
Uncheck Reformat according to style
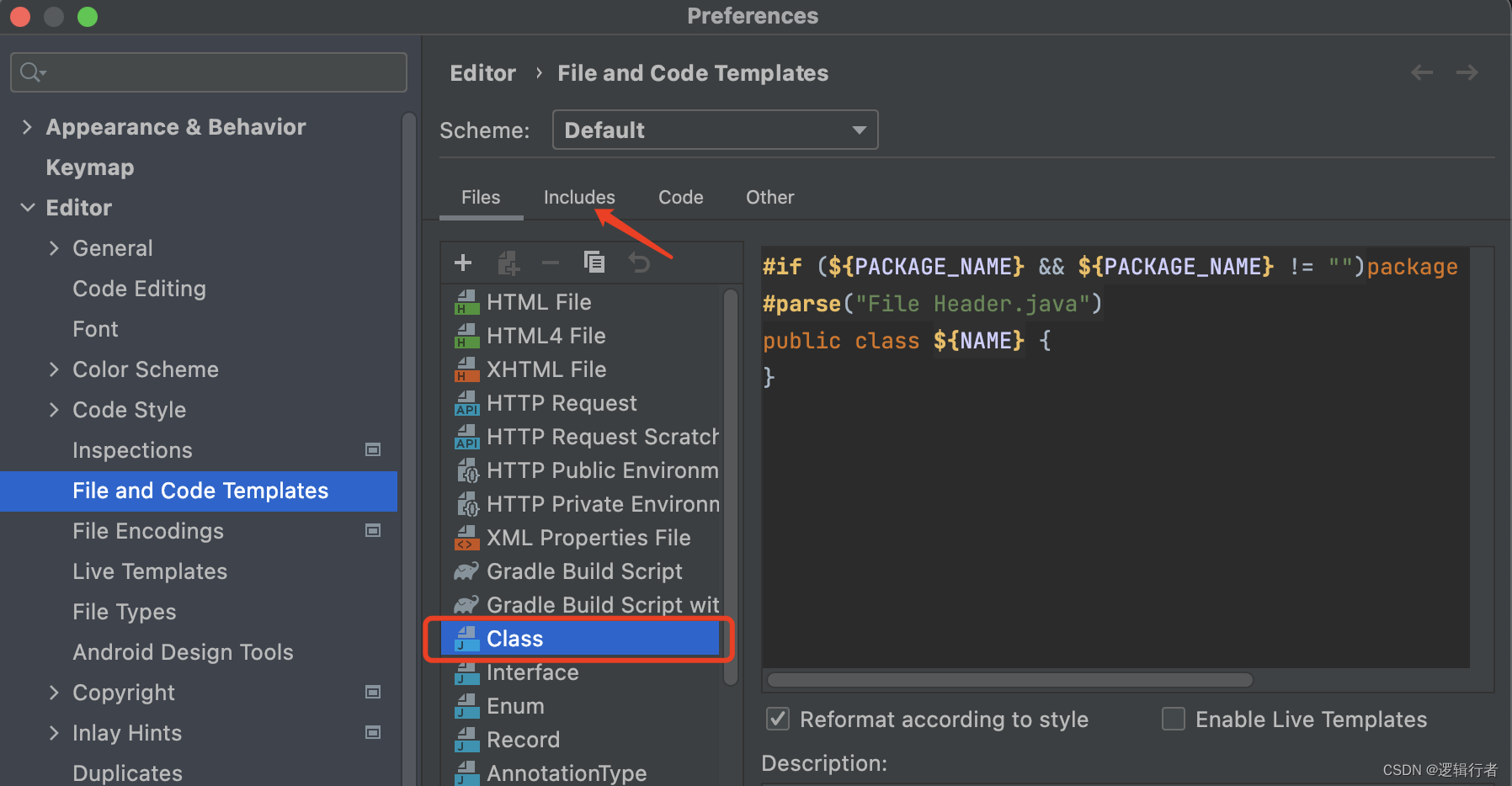click(x=778, y=719)
